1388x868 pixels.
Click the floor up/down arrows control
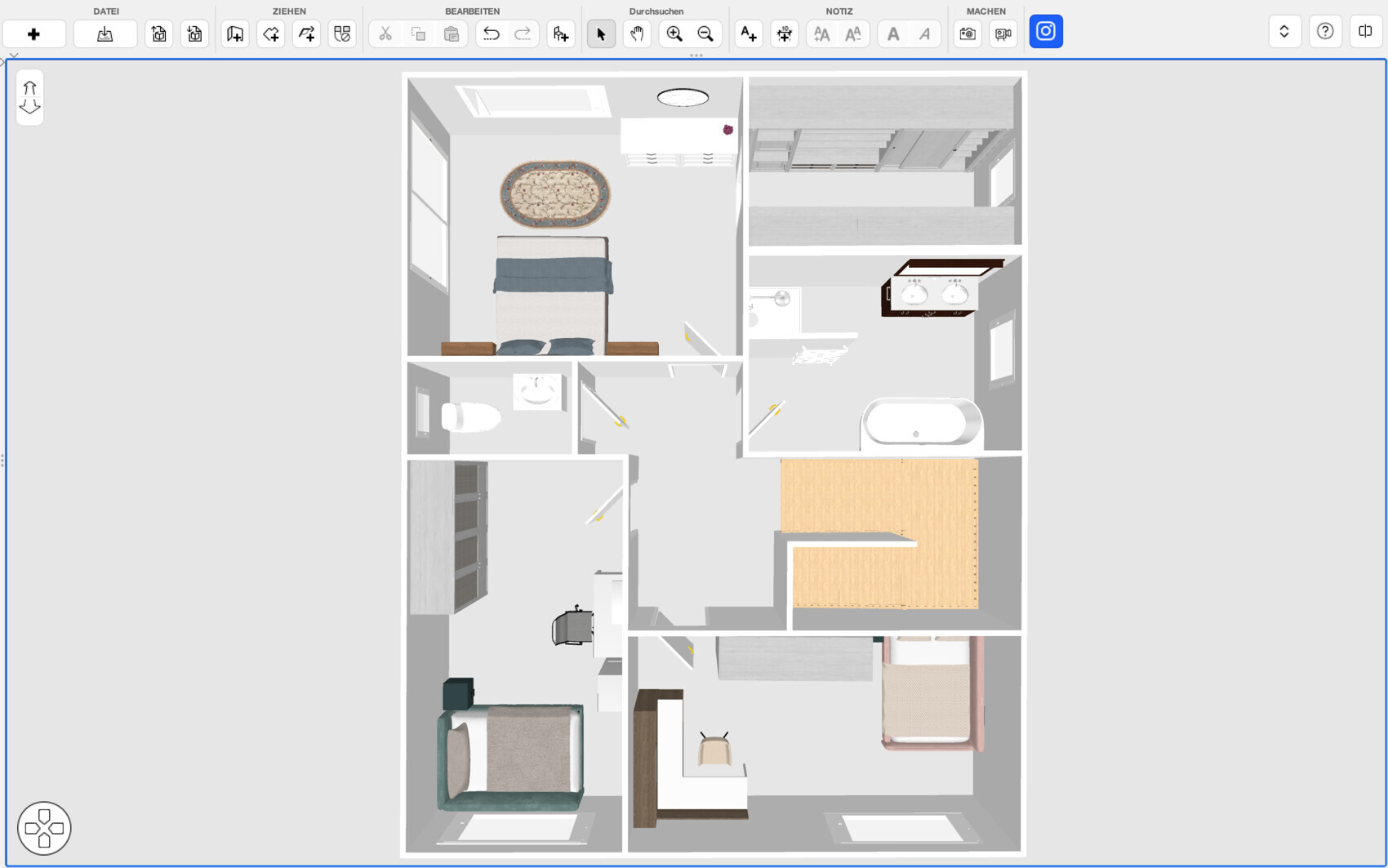pos(29,97)
